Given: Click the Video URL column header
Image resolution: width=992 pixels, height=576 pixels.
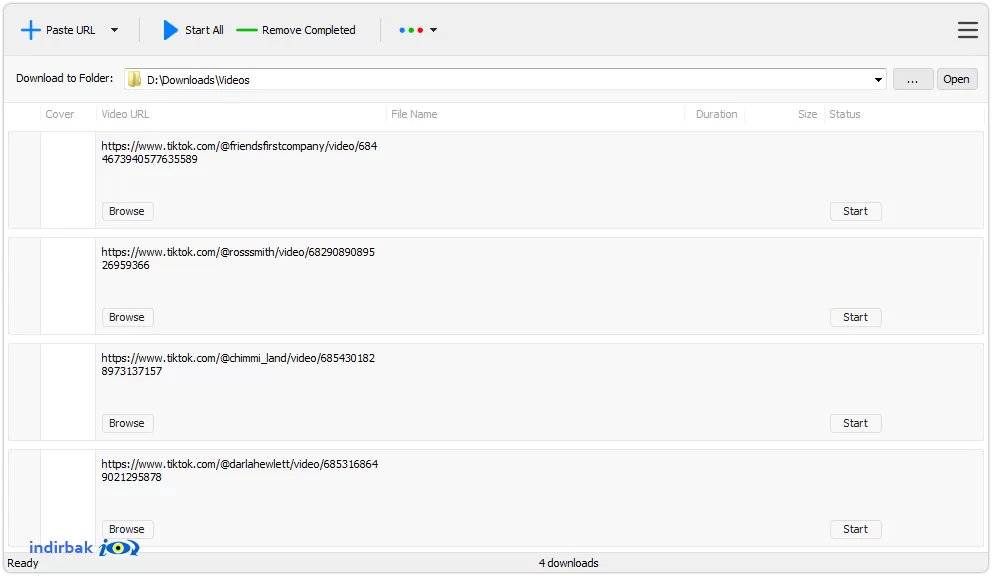Looking at the screenshot, I should (x=125, y=114).
